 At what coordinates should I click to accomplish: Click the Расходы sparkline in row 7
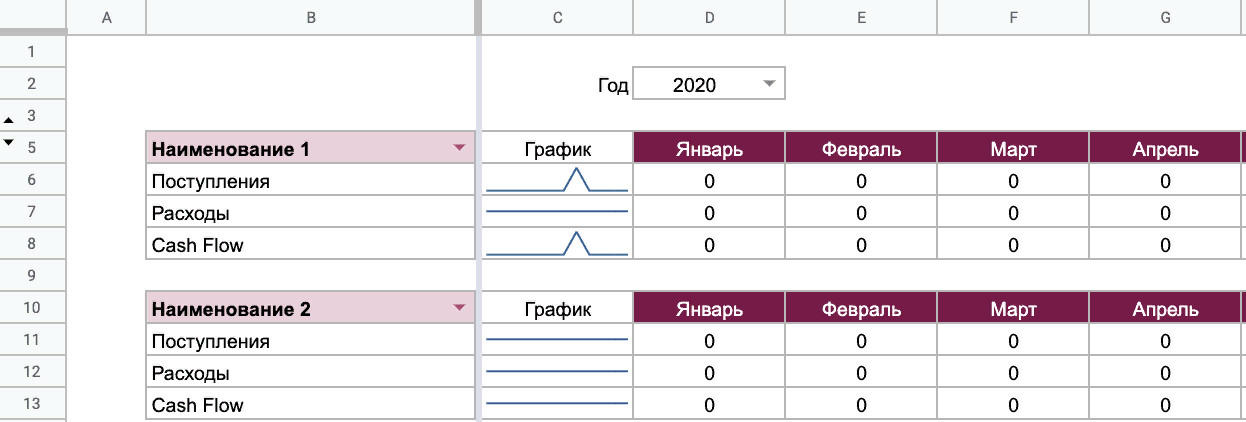(x=557, y=213)
